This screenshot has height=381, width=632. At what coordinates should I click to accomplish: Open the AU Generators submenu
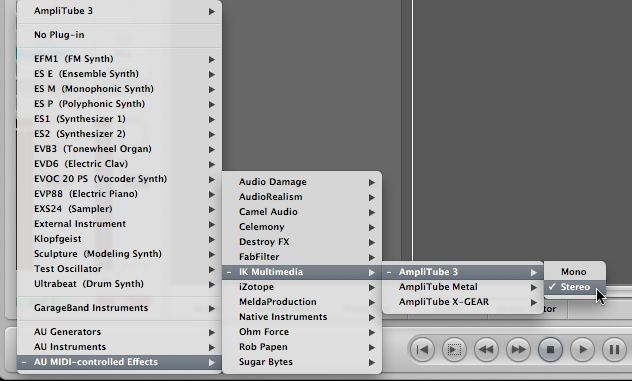click(119, 332)
